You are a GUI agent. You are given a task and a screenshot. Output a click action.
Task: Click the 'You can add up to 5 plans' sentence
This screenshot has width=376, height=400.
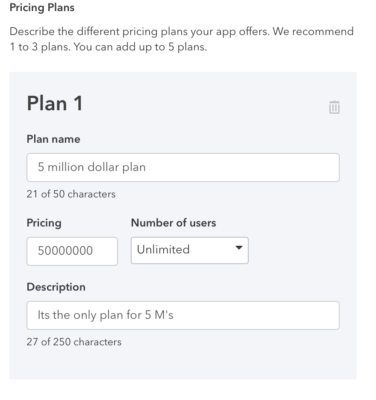point(140,47)
